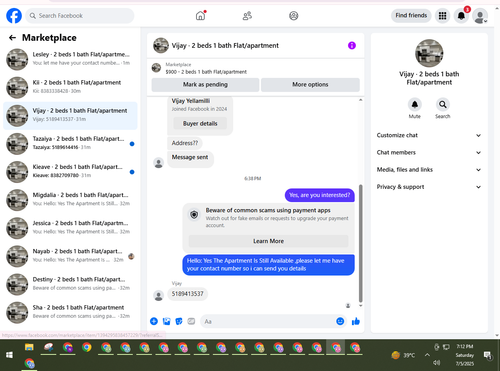Open Kieave's unread conversation
Image resolution: width=500 pixels, height=371 pixels.
[x=70, y=172]
